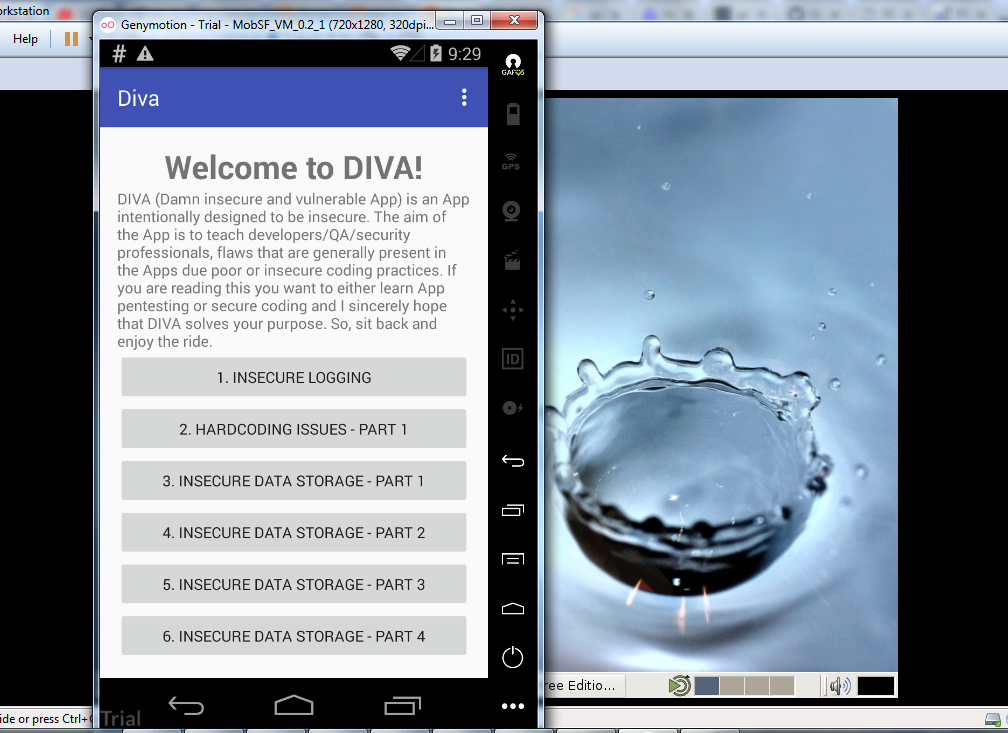Open the Genymotion battery widget
The width and height of the screenshot is (1008, 733).
tap(512, 114)
